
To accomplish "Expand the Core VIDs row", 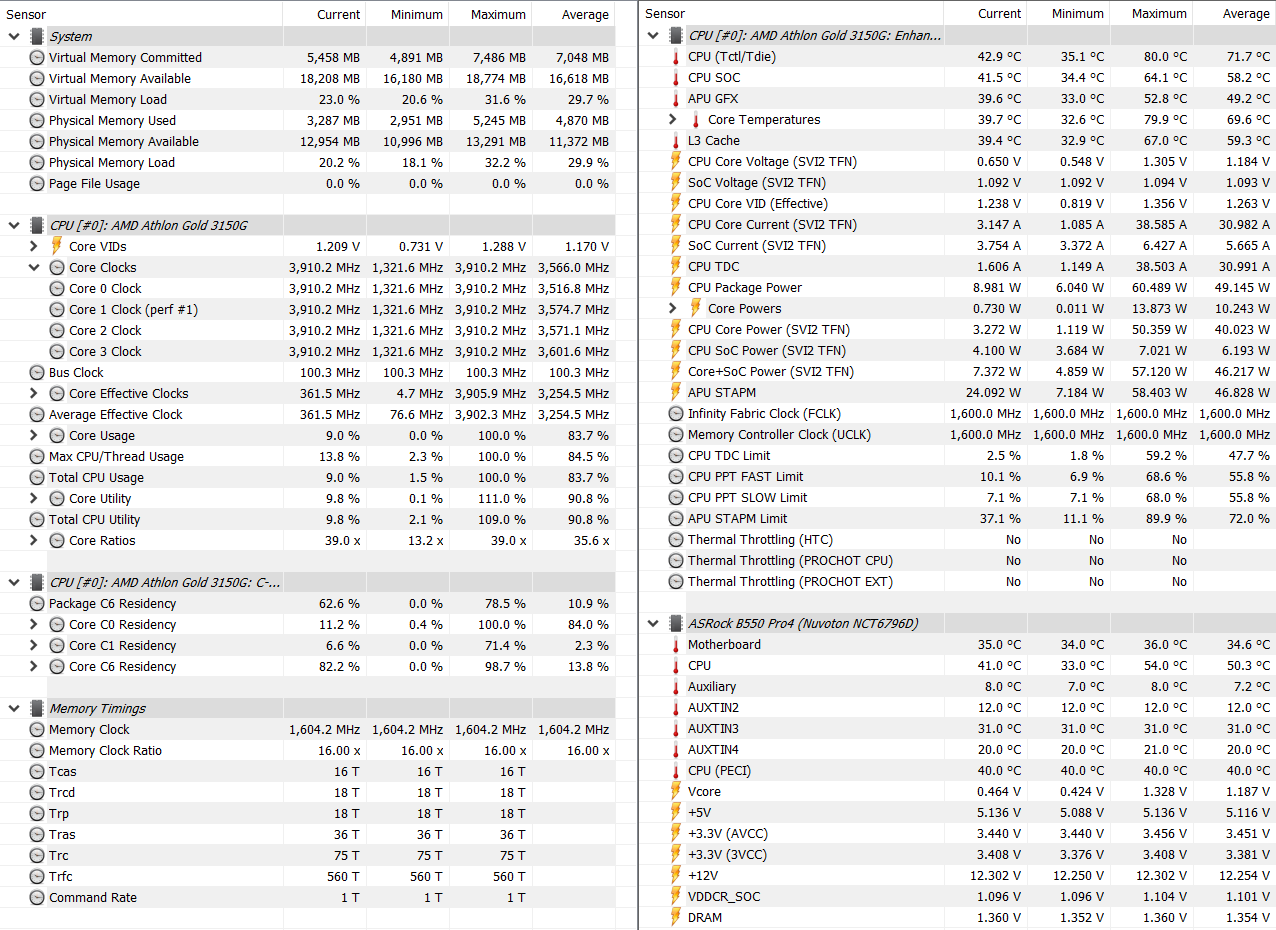I will pos(34,247).
